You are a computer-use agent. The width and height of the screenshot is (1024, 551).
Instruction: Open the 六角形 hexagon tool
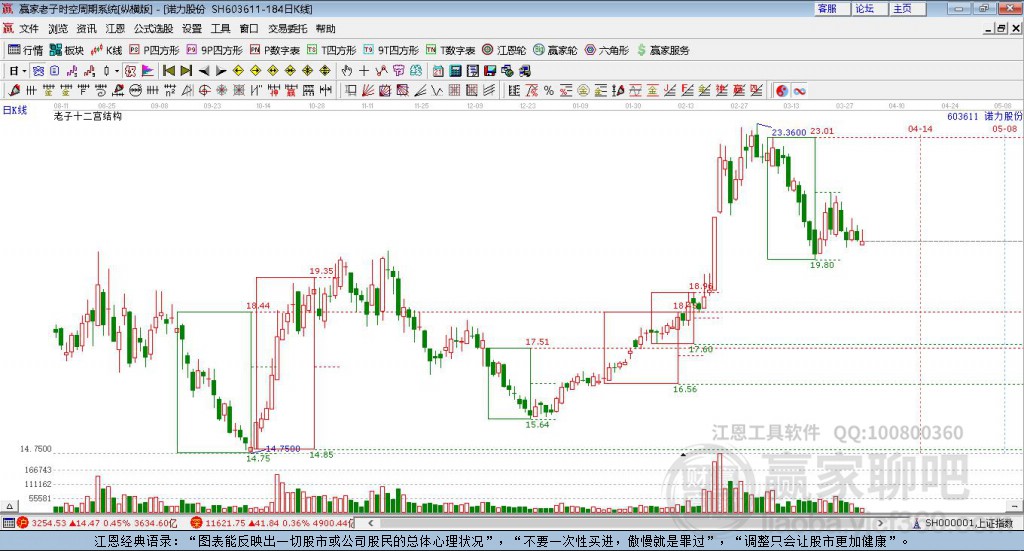[x=607, y=50]
